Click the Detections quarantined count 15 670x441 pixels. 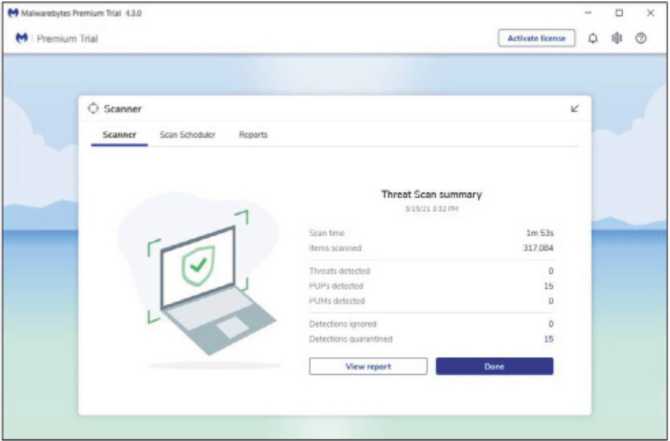coord(549,339)
